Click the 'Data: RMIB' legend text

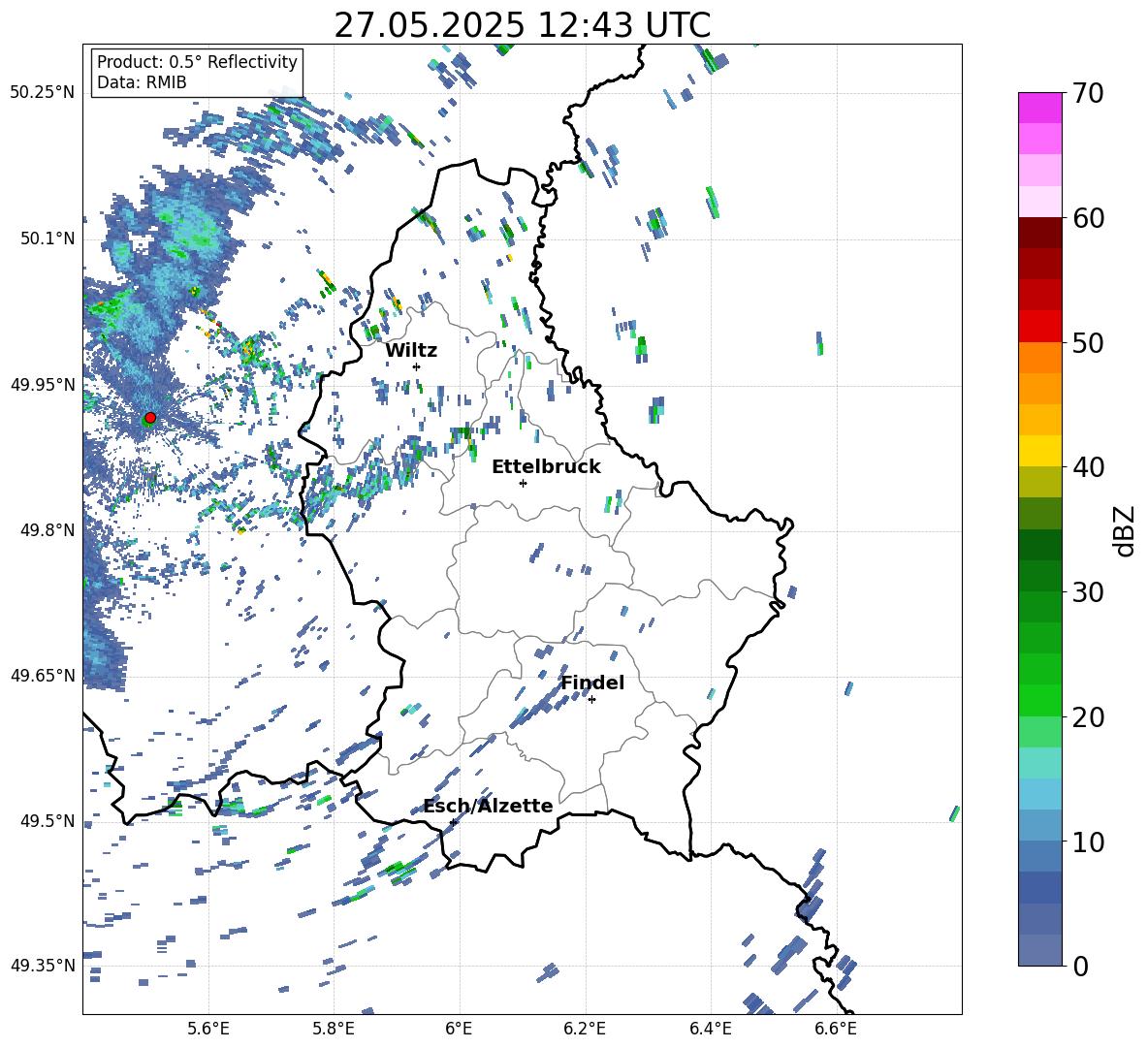click(142, 82)
